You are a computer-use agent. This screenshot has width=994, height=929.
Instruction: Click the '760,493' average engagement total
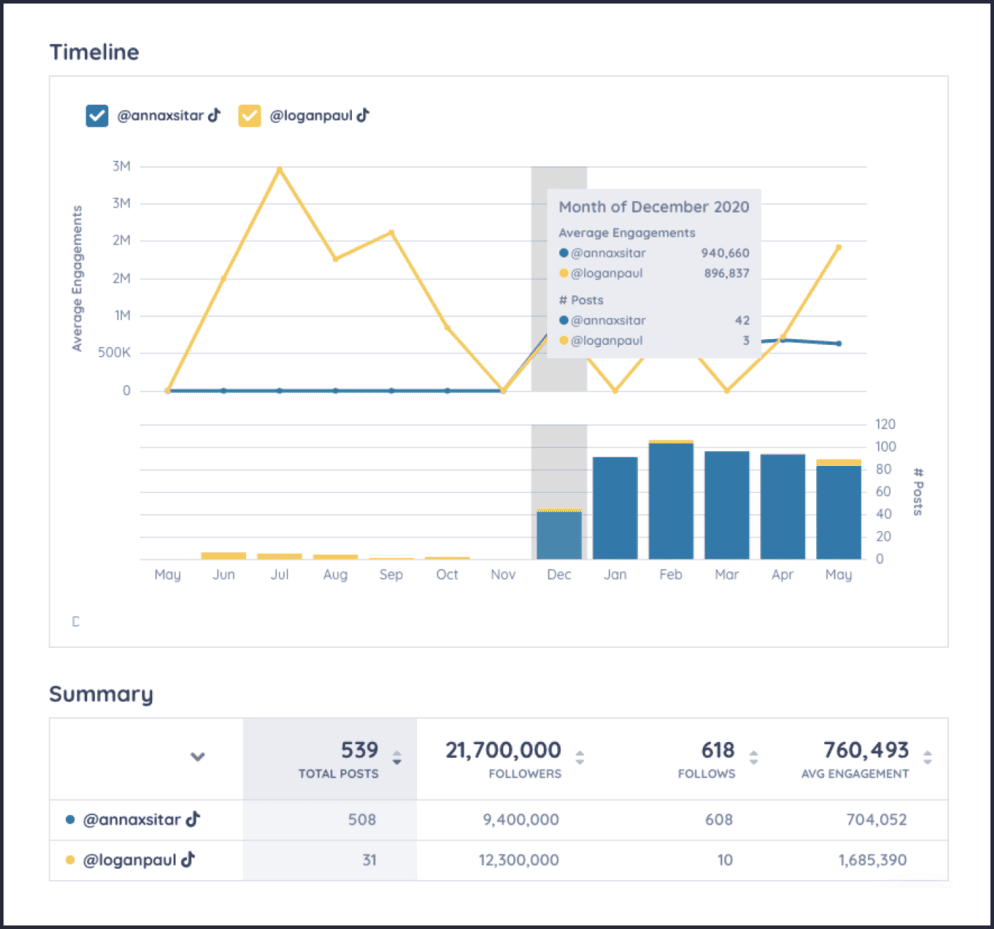pyautogui.click(x=866, y=750)
